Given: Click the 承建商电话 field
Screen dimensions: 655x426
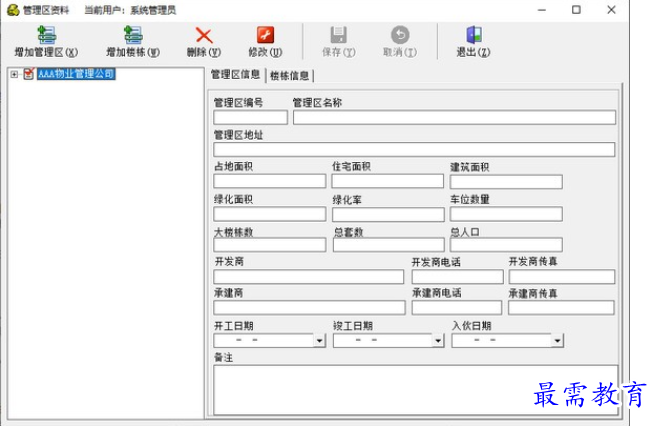Looking at the screenshot, I should [x=457, y=308].
